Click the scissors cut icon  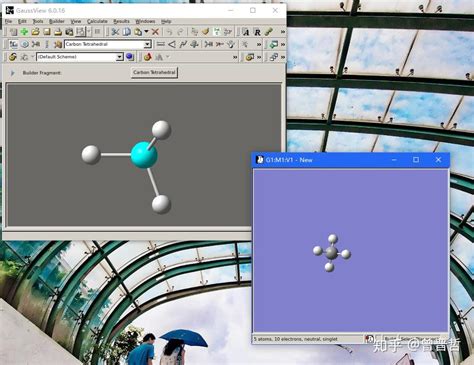(x=115, y=32)
